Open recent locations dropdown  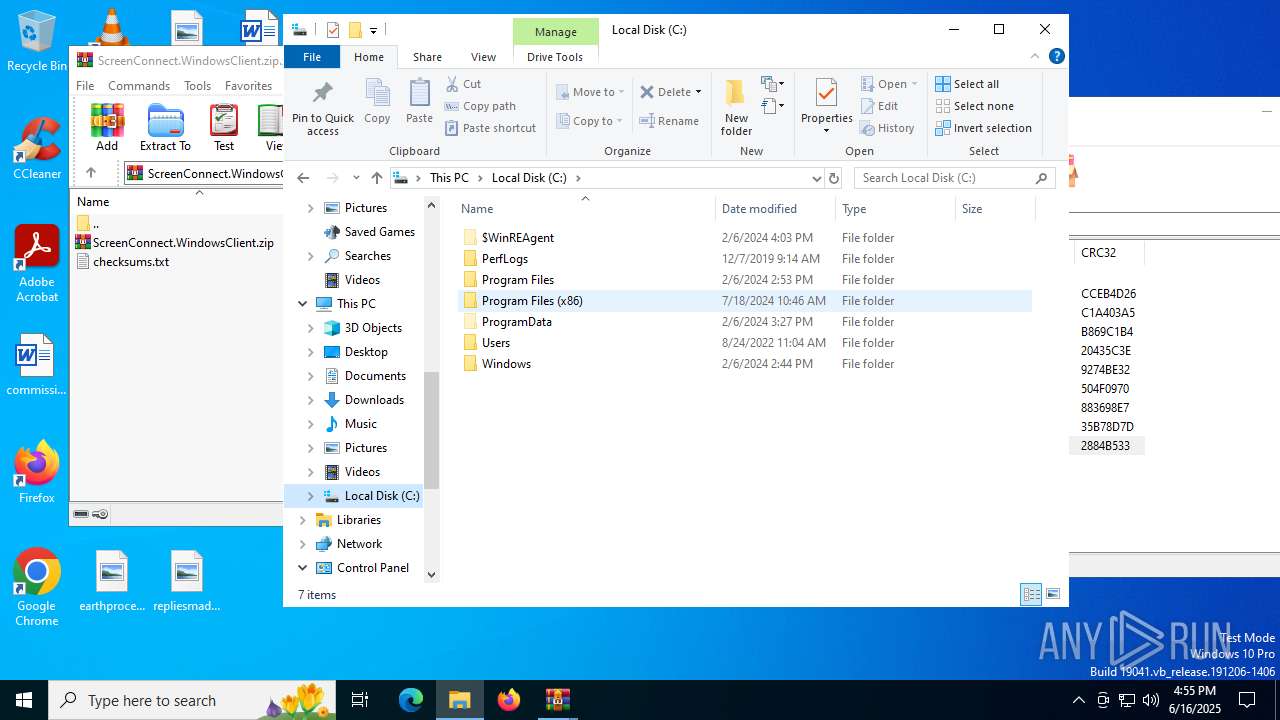click(x=356, y=178)
